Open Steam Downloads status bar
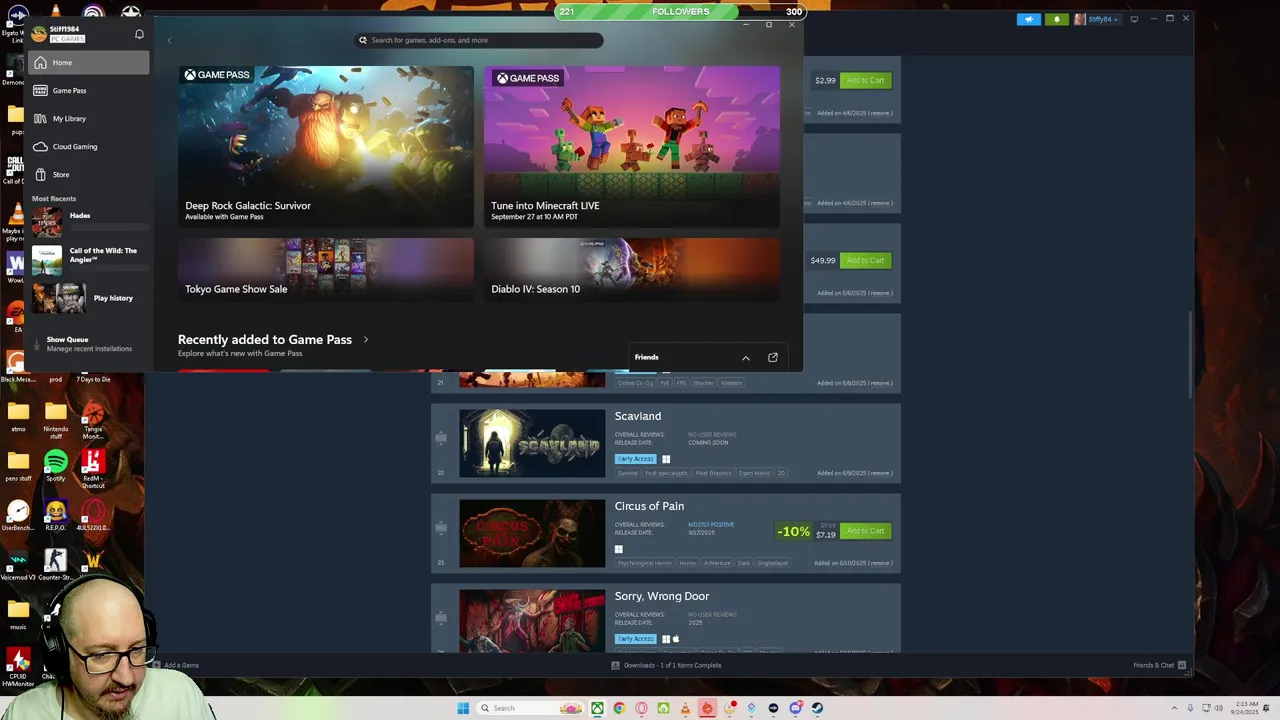Image resolution: width=1280 pixels, height=720 pixels. [x=666, y=665]
